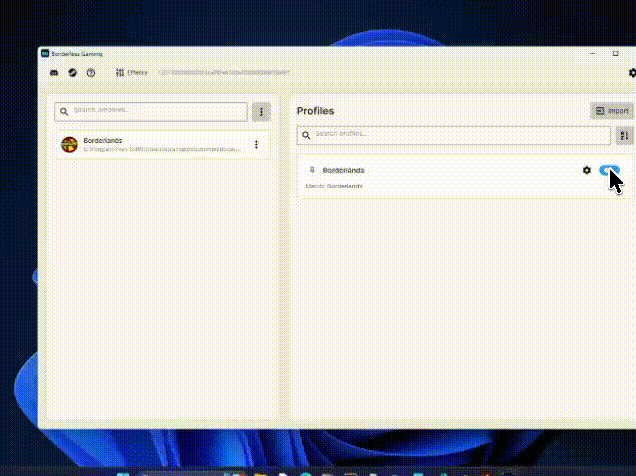Open the Effects sliders button

(131, 73)
